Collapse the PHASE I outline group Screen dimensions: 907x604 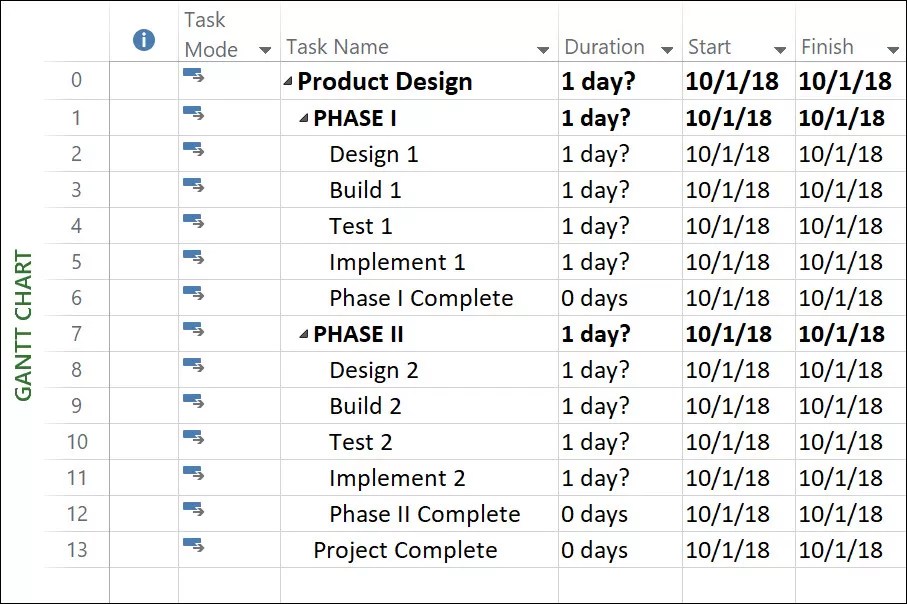click(304, 119)
